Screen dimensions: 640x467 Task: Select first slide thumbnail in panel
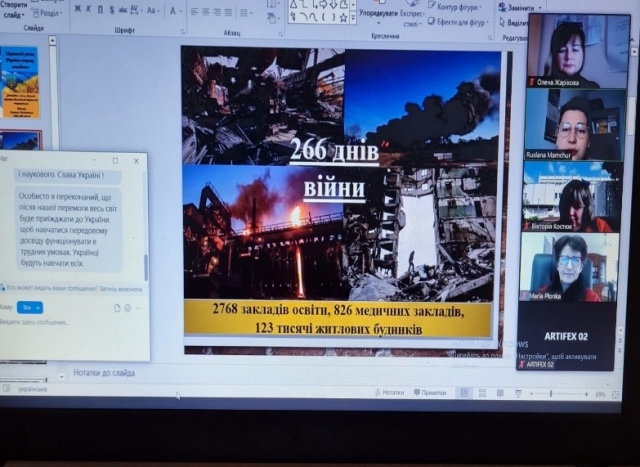[x=20, y=82]
